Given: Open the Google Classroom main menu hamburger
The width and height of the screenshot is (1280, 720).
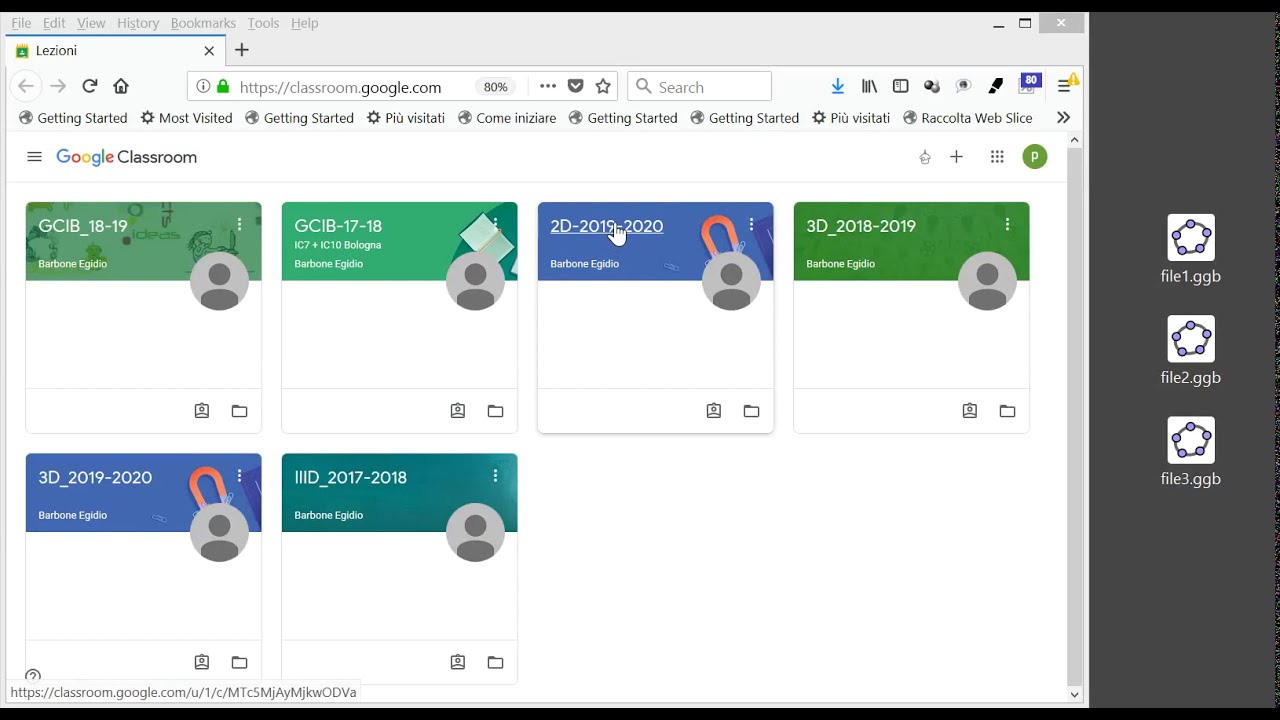Looking at the screenshot, I should pyautogui.click(x=34, y=157).
